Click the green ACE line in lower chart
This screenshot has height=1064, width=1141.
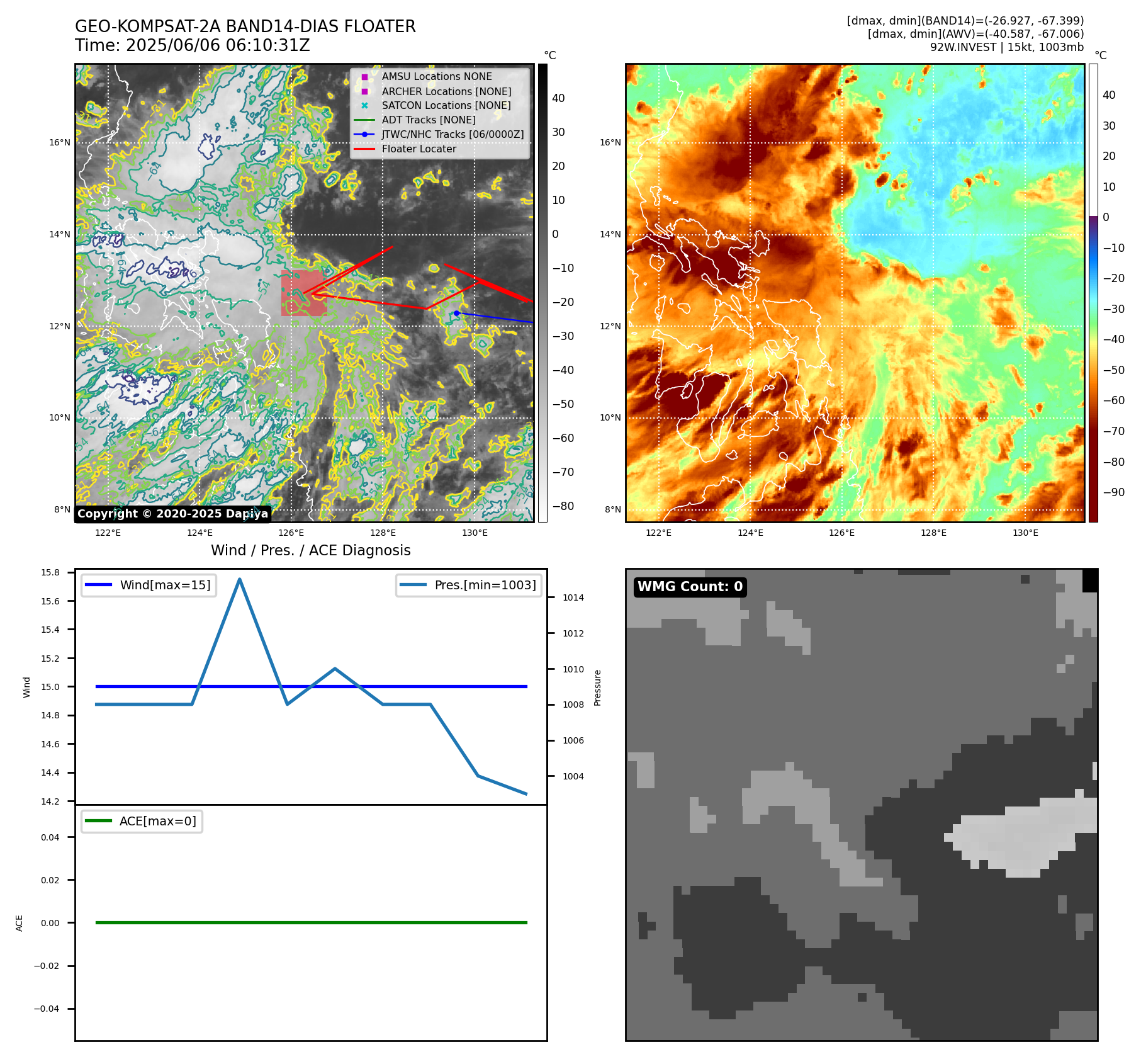311,922
